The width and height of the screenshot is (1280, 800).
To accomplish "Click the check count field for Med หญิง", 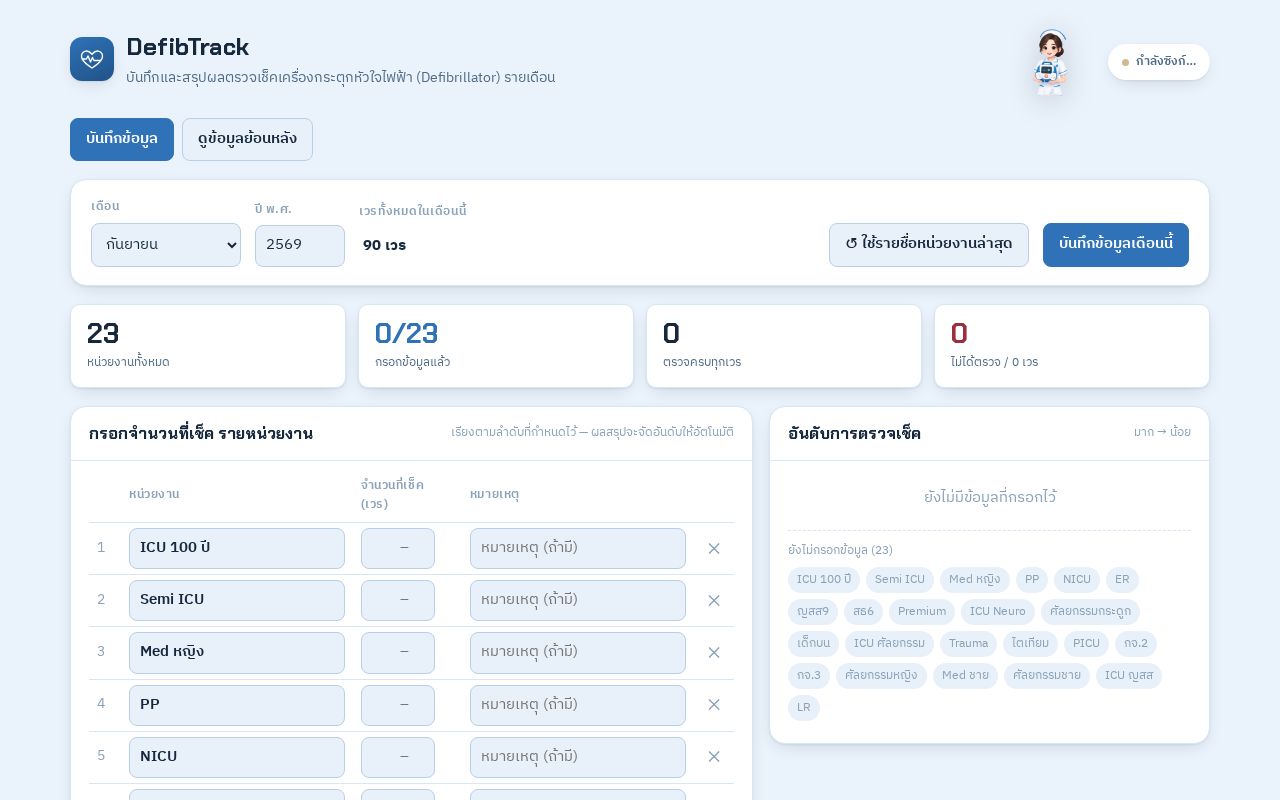I will point(398,652).
